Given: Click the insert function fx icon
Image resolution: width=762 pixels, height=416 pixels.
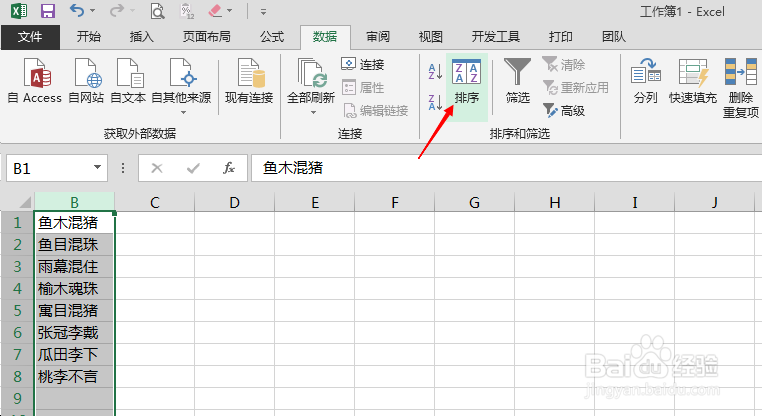Looking at the screenshot, I should [x=228, y=168].
